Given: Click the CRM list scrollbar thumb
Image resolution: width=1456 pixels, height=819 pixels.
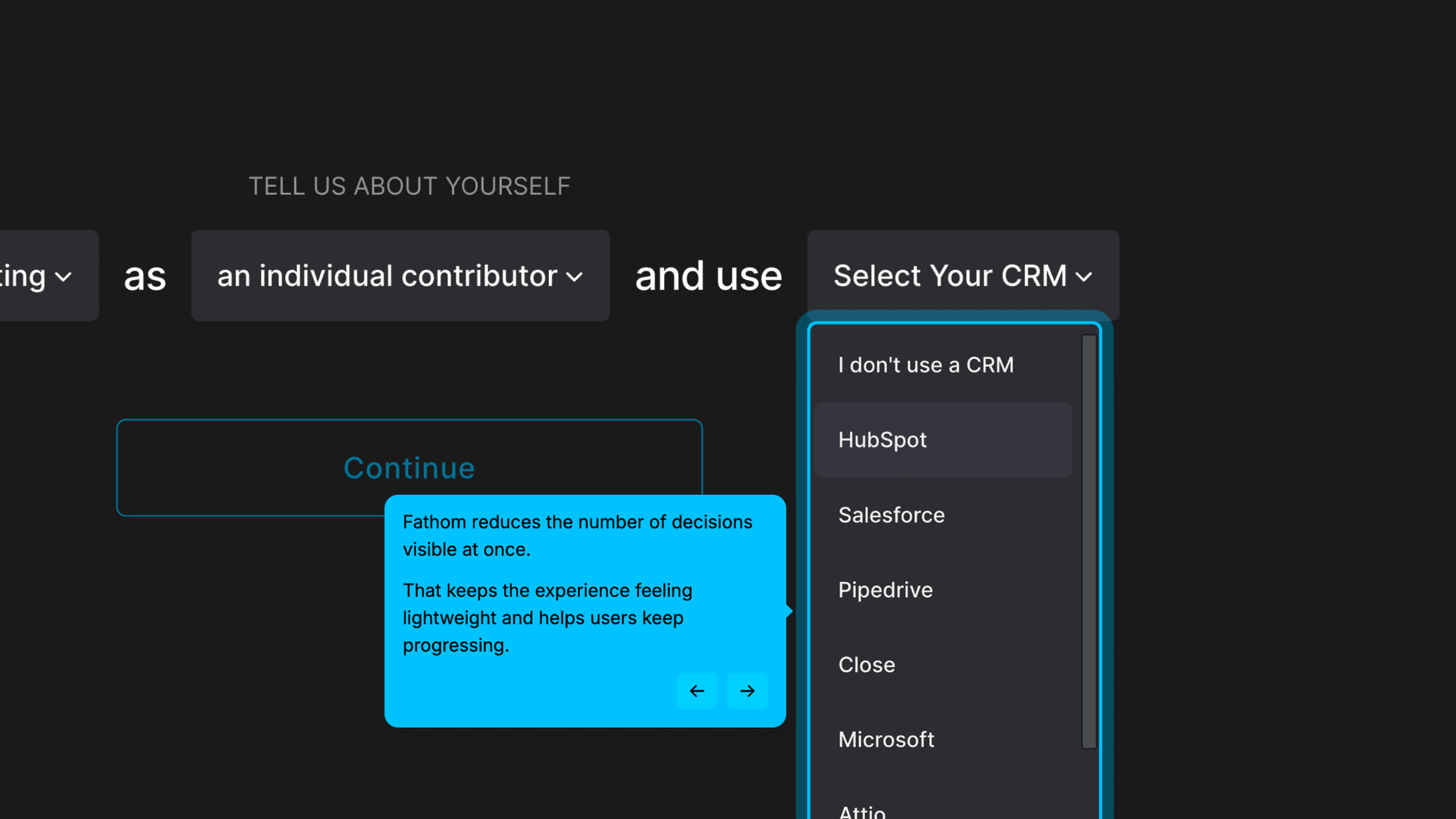Looking at the screenshot, I should pos(1088,540).
